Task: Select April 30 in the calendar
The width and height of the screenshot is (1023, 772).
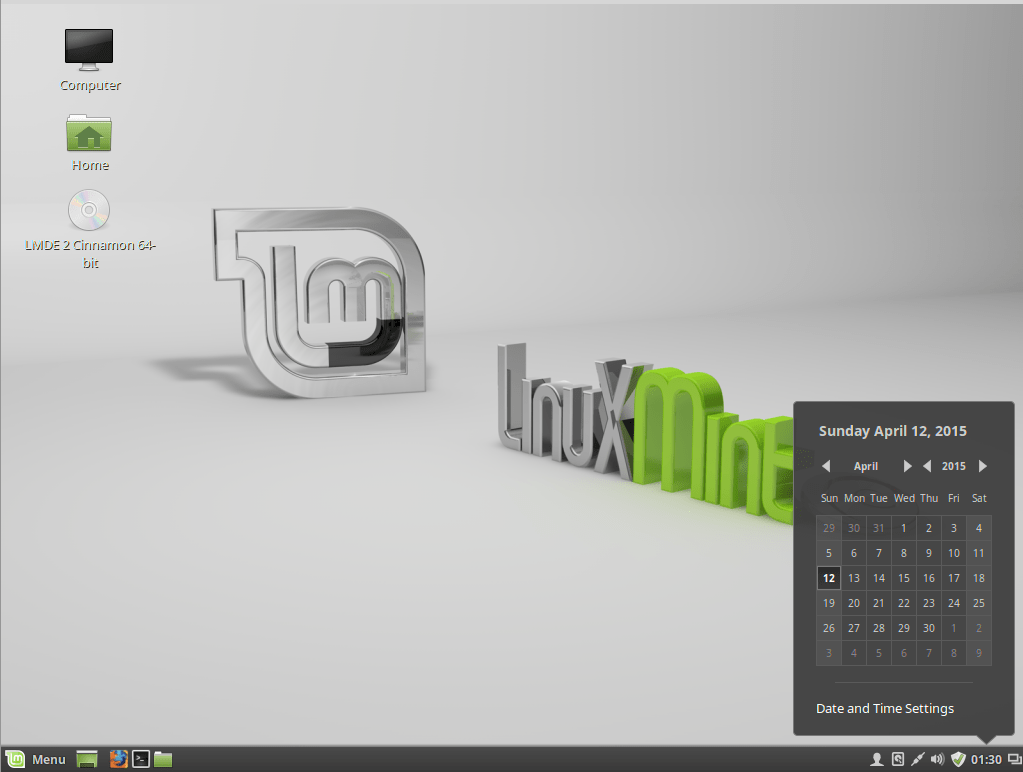Action: (x=929, y=628)
